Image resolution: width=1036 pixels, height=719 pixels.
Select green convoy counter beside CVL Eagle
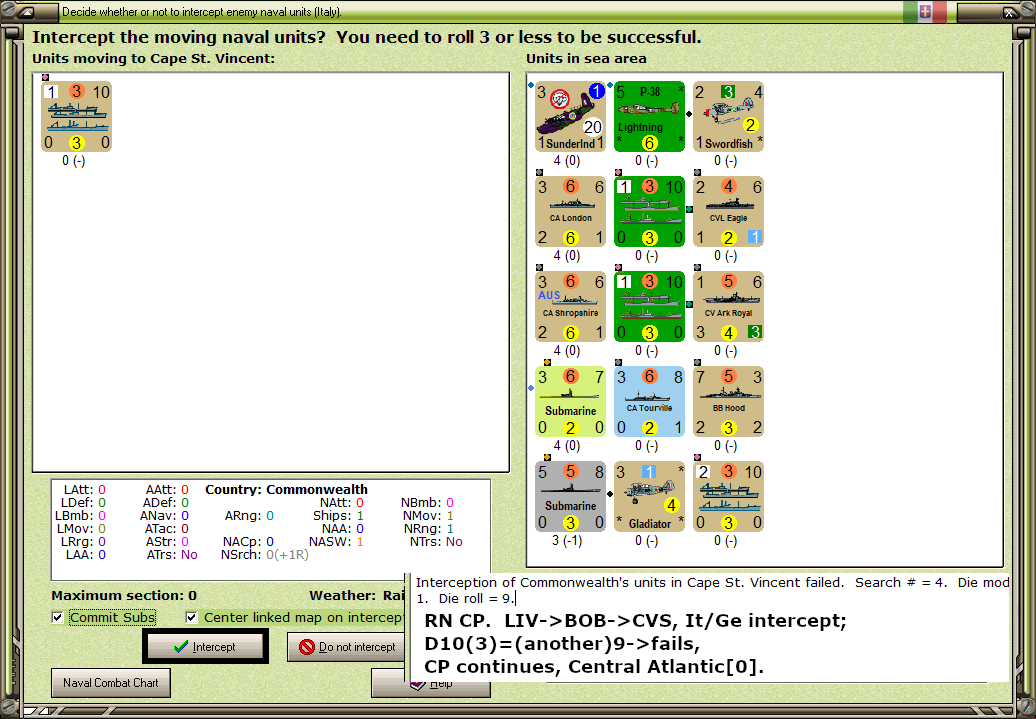tap(649, 211)
